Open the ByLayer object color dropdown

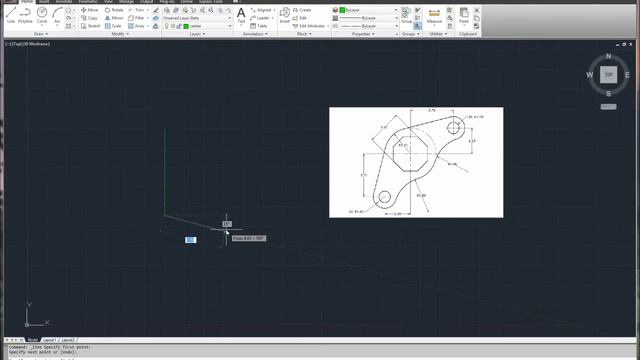[x=368, y=10]
